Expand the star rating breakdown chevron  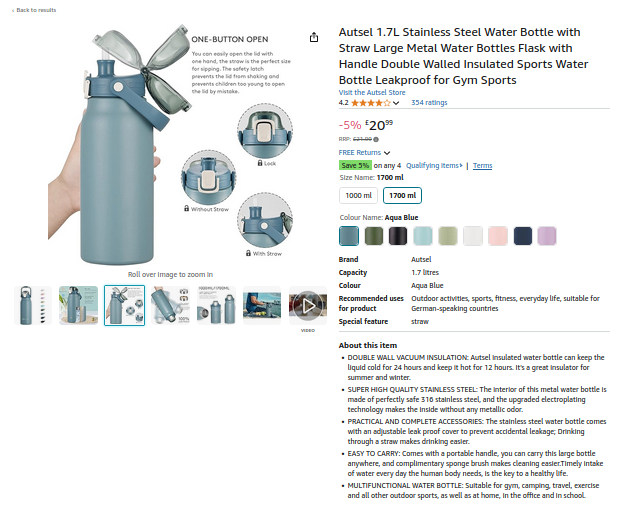(397, 103)
